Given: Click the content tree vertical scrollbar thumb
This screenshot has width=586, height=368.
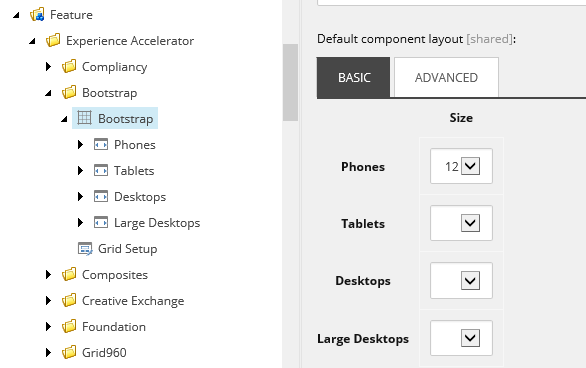Looking at the screenshot, I should pyautogui.click(x=290, y=83).
